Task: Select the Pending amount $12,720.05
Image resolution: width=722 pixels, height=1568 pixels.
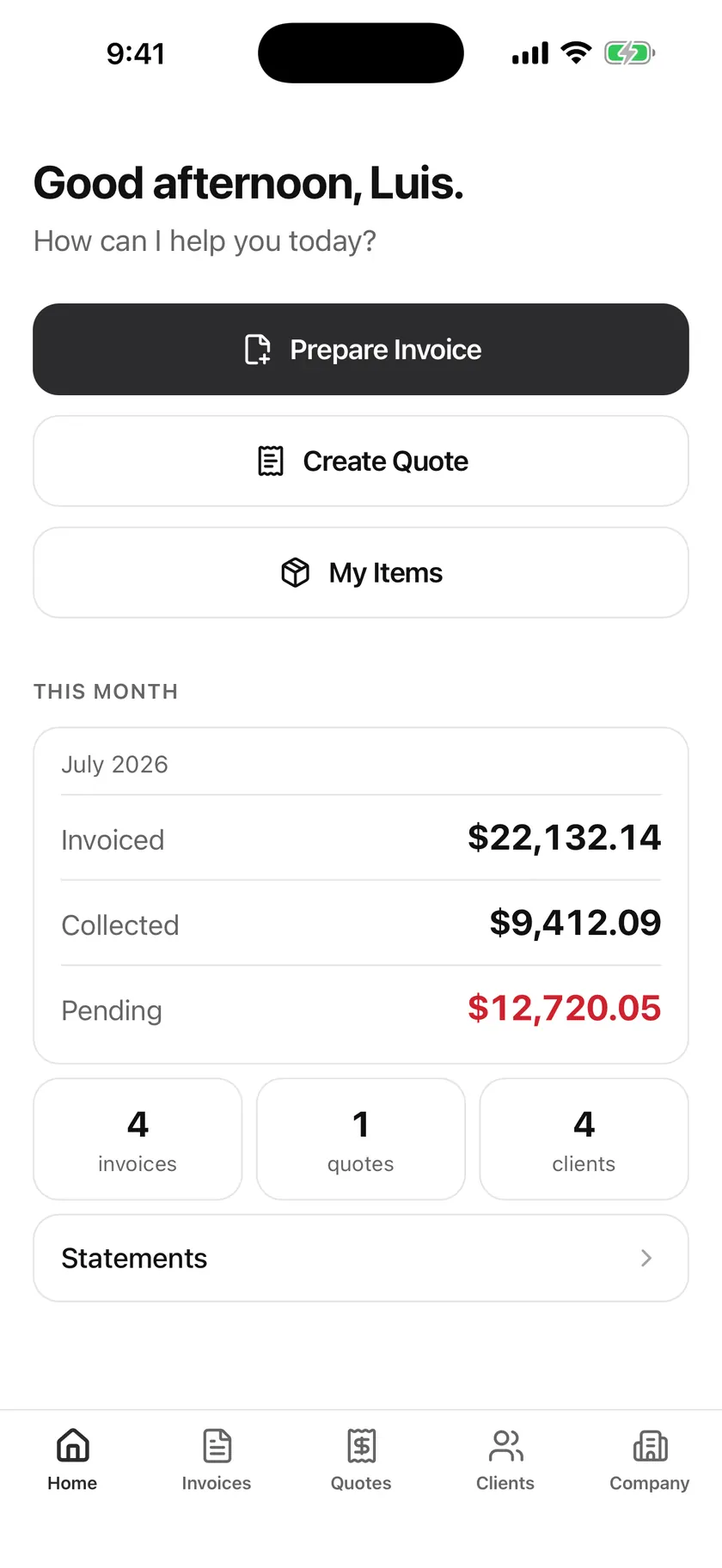Action: tap(564, 1009)
